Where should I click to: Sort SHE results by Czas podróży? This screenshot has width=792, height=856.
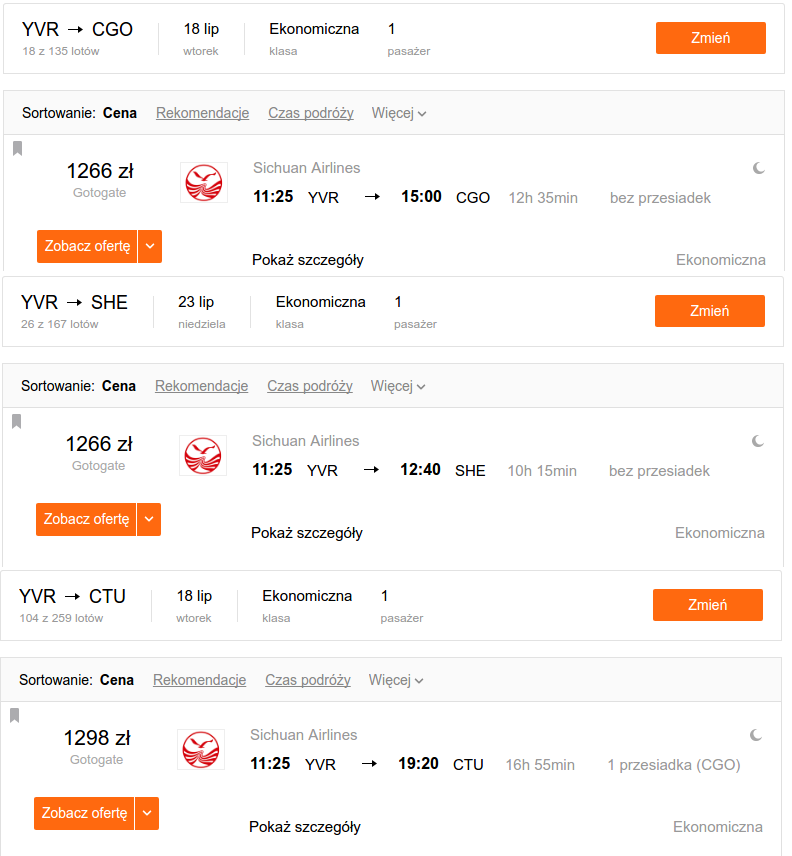(309, 386)
